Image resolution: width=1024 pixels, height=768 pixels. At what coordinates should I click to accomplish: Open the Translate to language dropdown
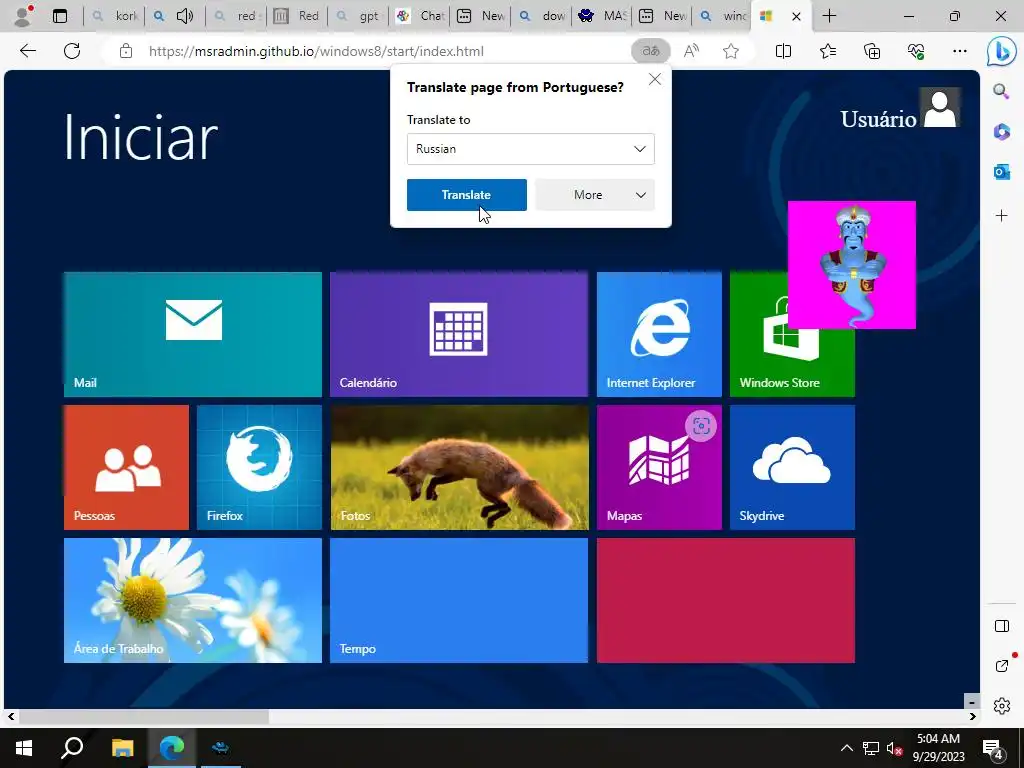point(530,149)
